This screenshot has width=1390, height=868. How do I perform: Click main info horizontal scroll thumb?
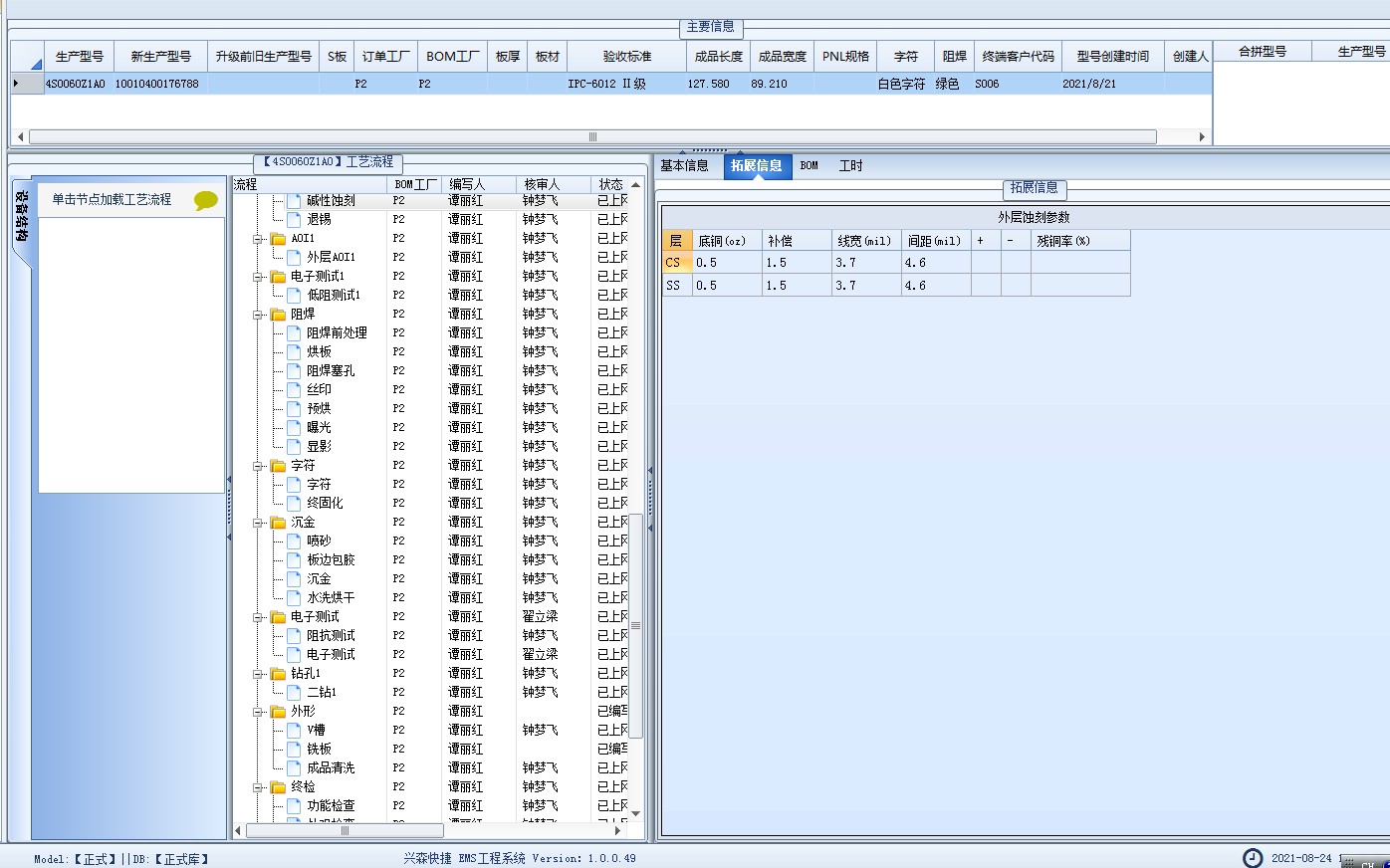click(x=593, y=137)
